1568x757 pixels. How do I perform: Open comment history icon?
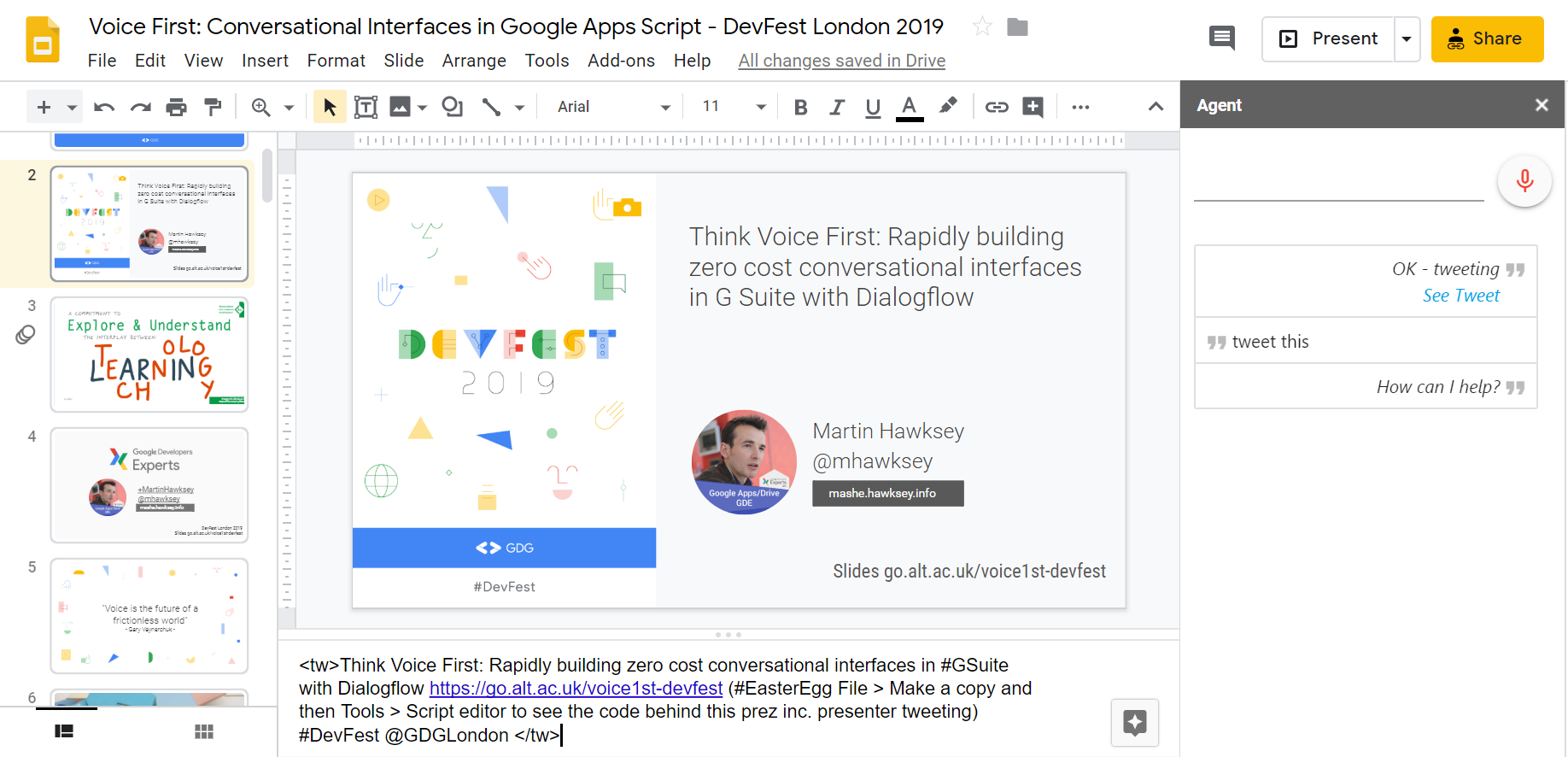click(1222, 38)
